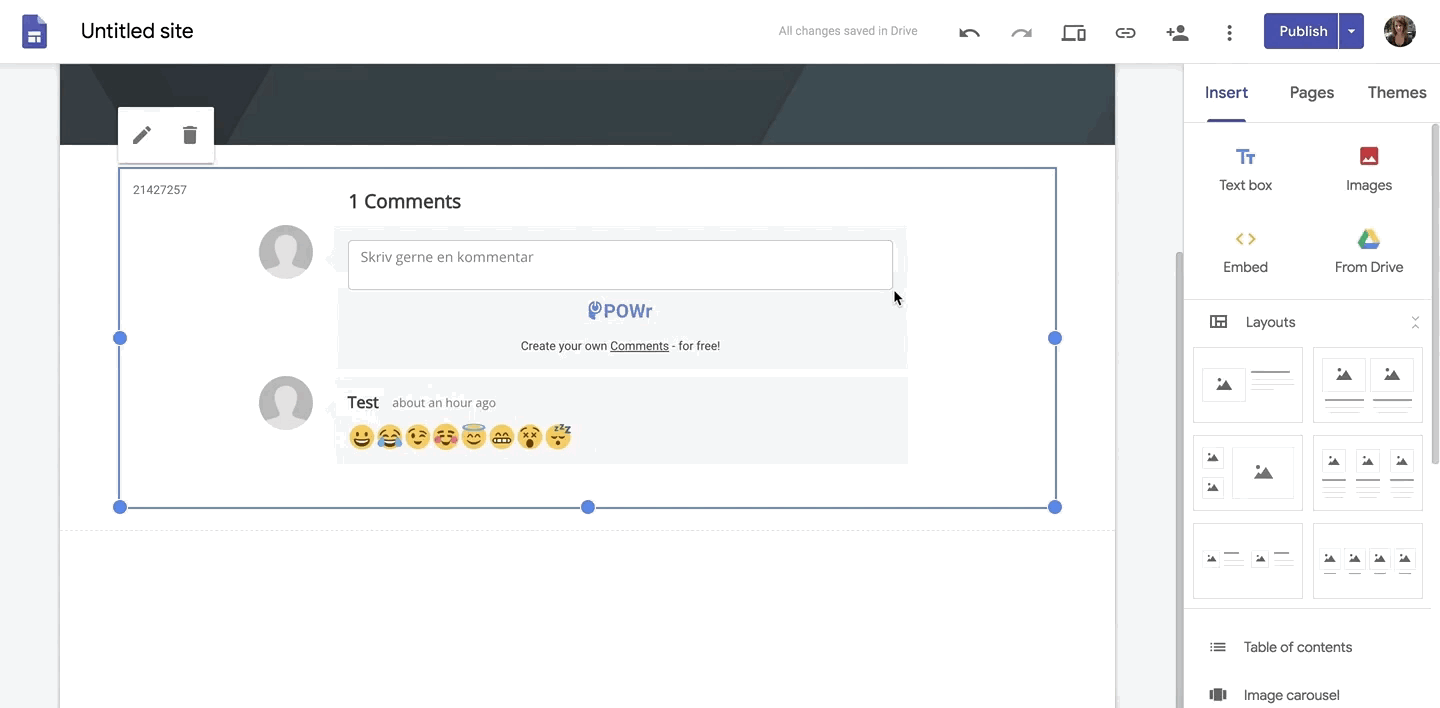The image size is (1440, 708).
Task: Click the Untitled site title field
Action: [137, 31]
